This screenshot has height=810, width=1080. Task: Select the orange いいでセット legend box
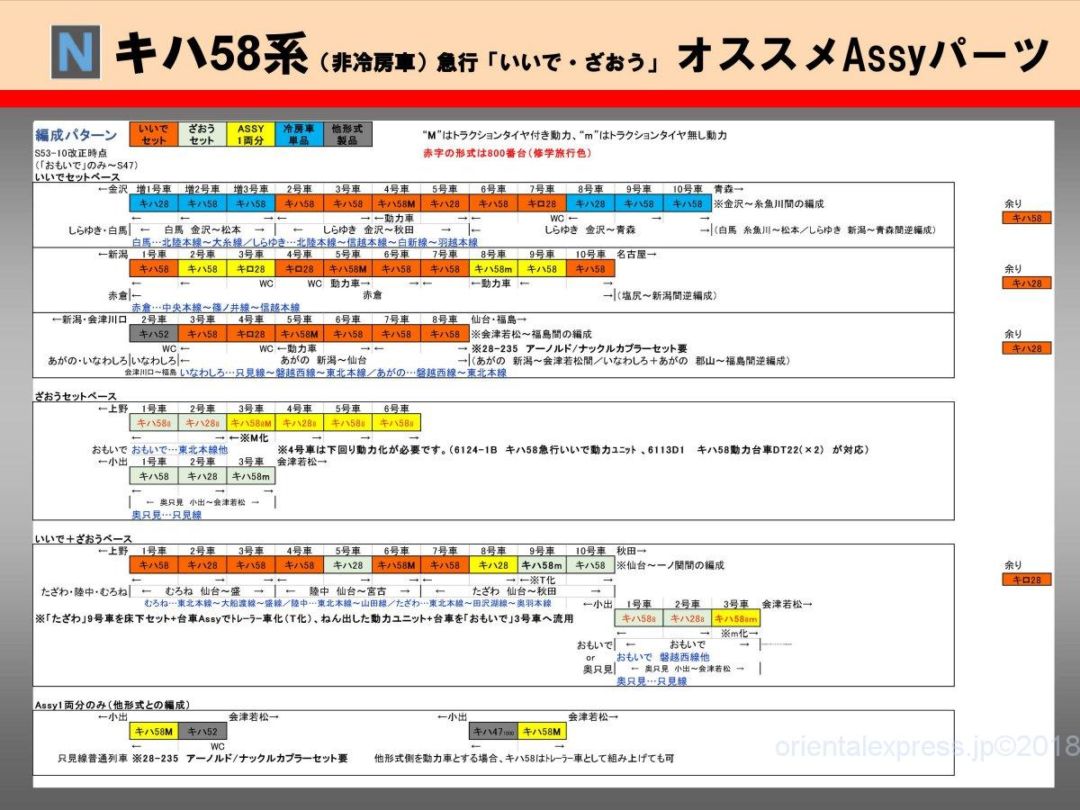(154, 135)
